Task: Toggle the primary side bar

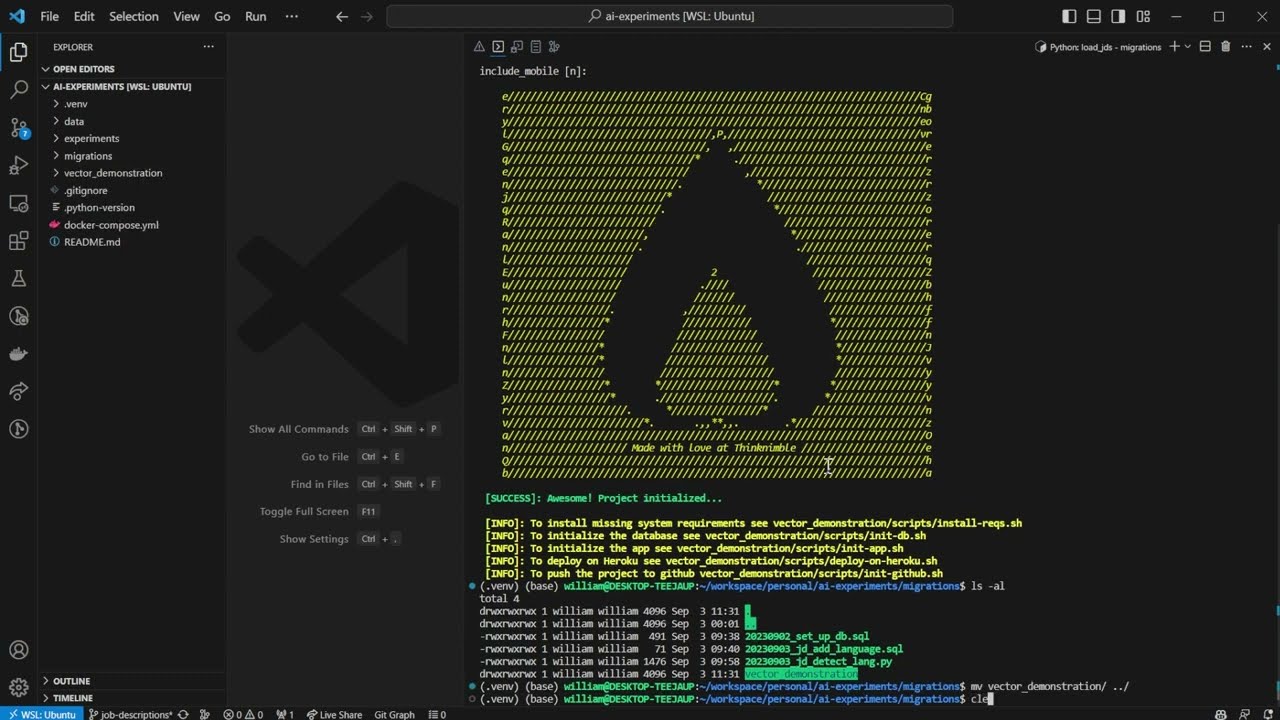Action: (x=1069, y=16)
